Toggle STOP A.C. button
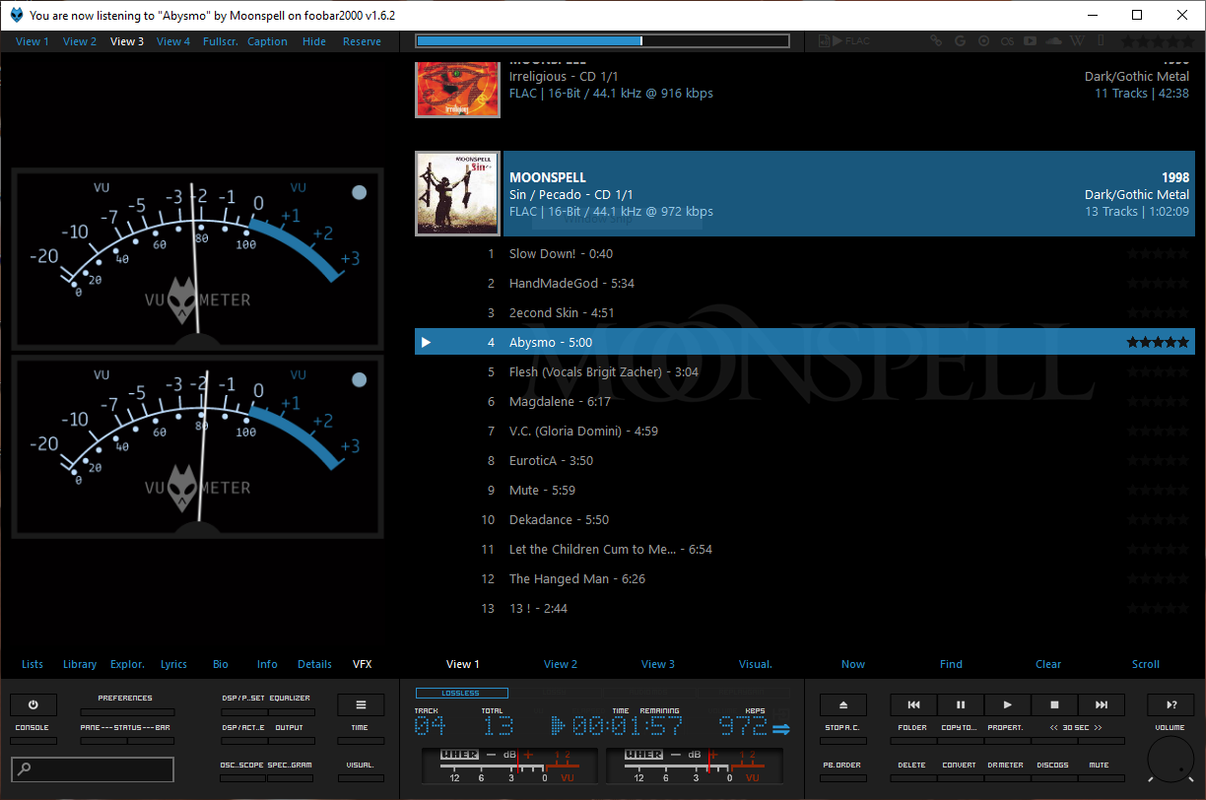1206x800 pixels. (x=843, y=733)
